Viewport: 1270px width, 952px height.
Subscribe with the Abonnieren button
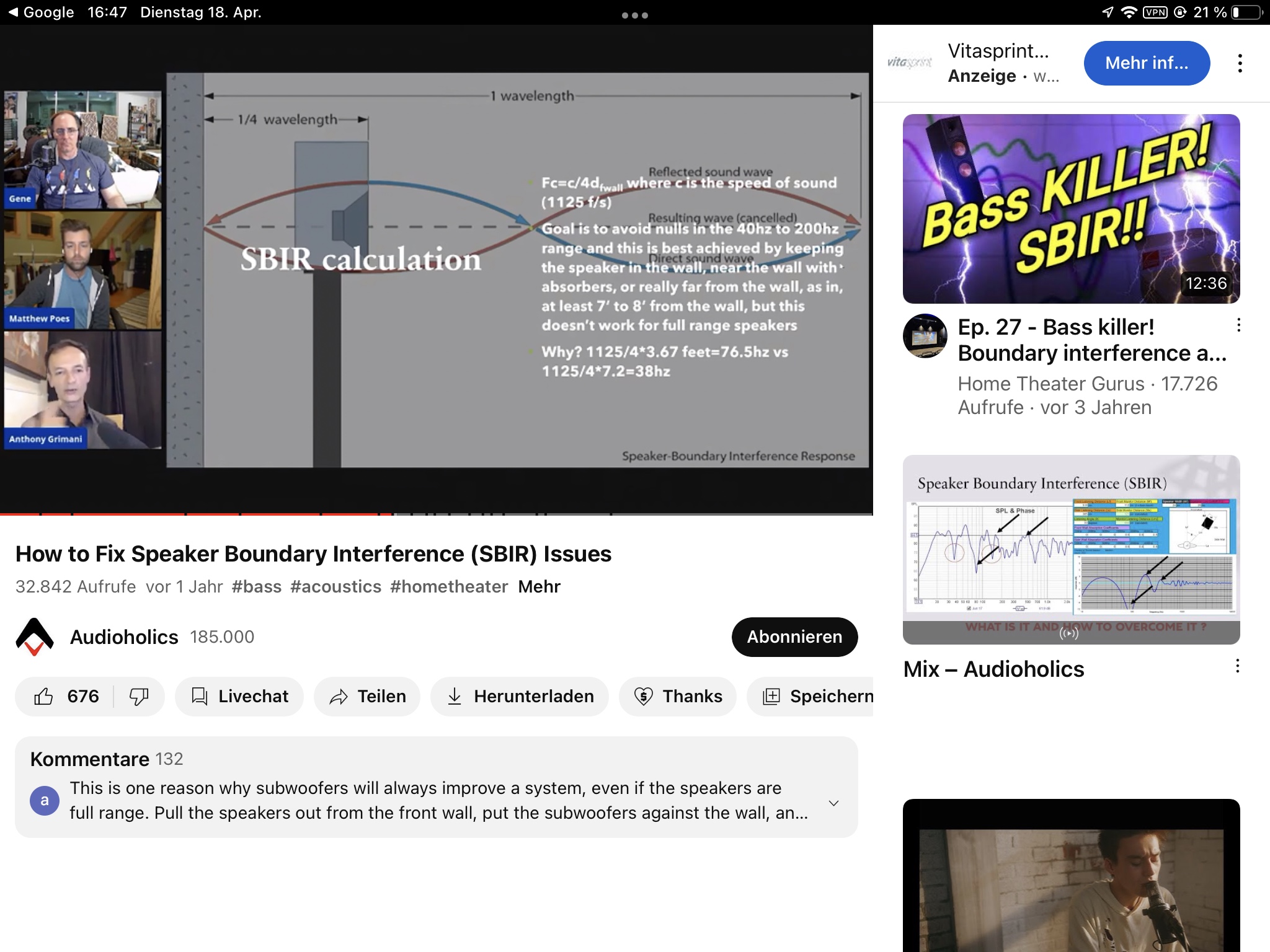point(794,637)
